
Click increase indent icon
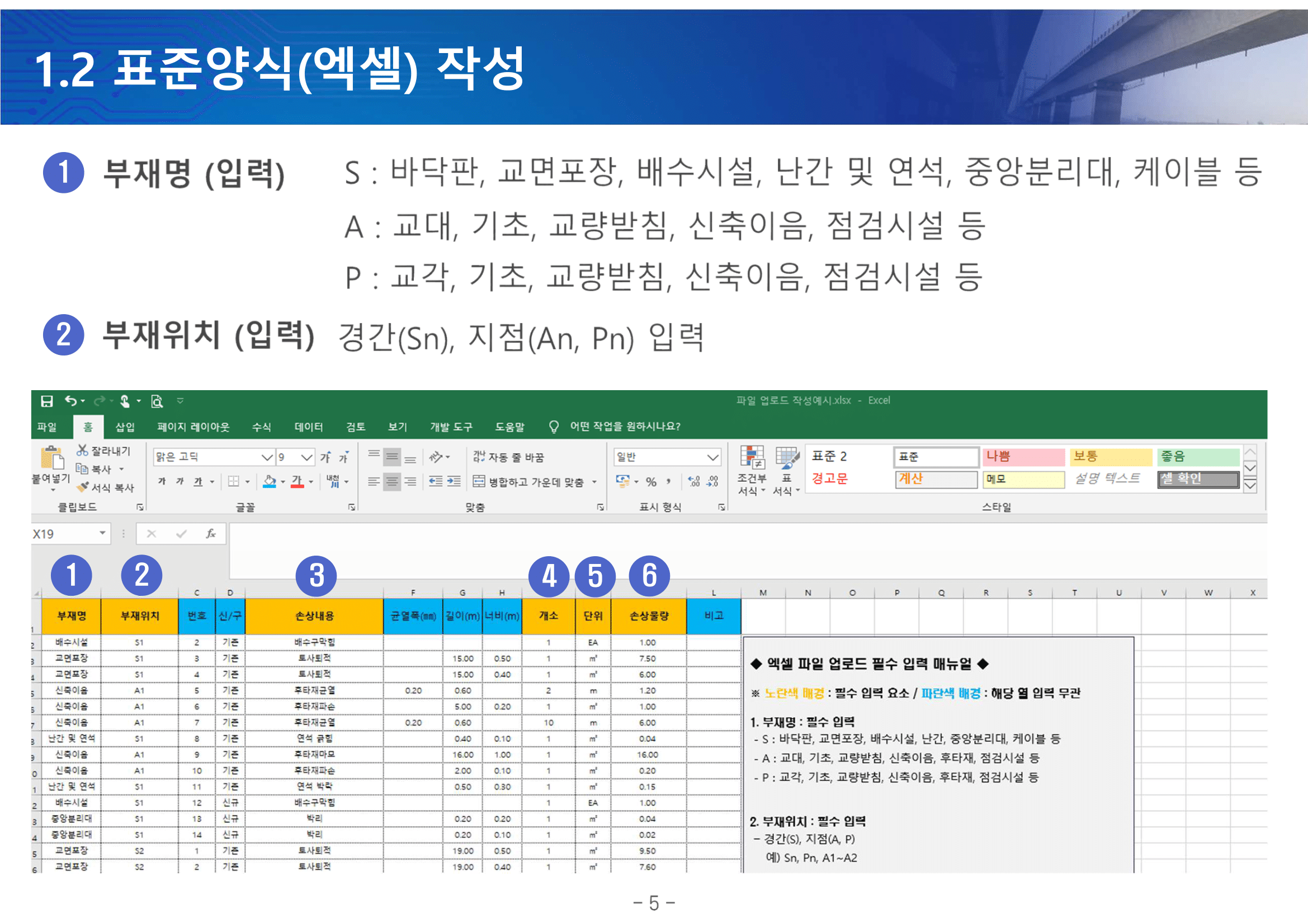[x=454, y=482]
